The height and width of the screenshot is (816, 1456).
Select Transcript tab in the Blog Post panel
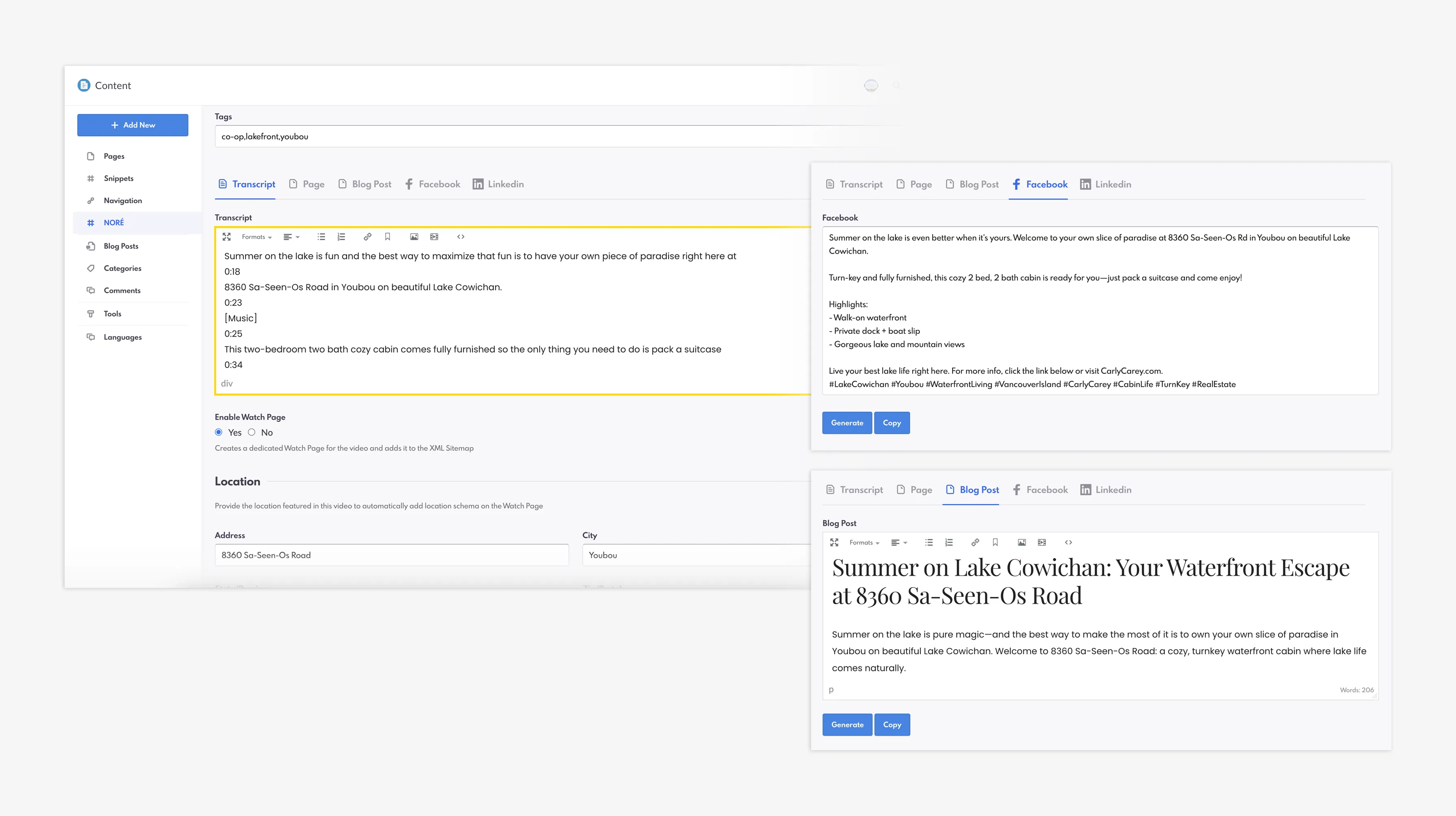coord(854,490)
